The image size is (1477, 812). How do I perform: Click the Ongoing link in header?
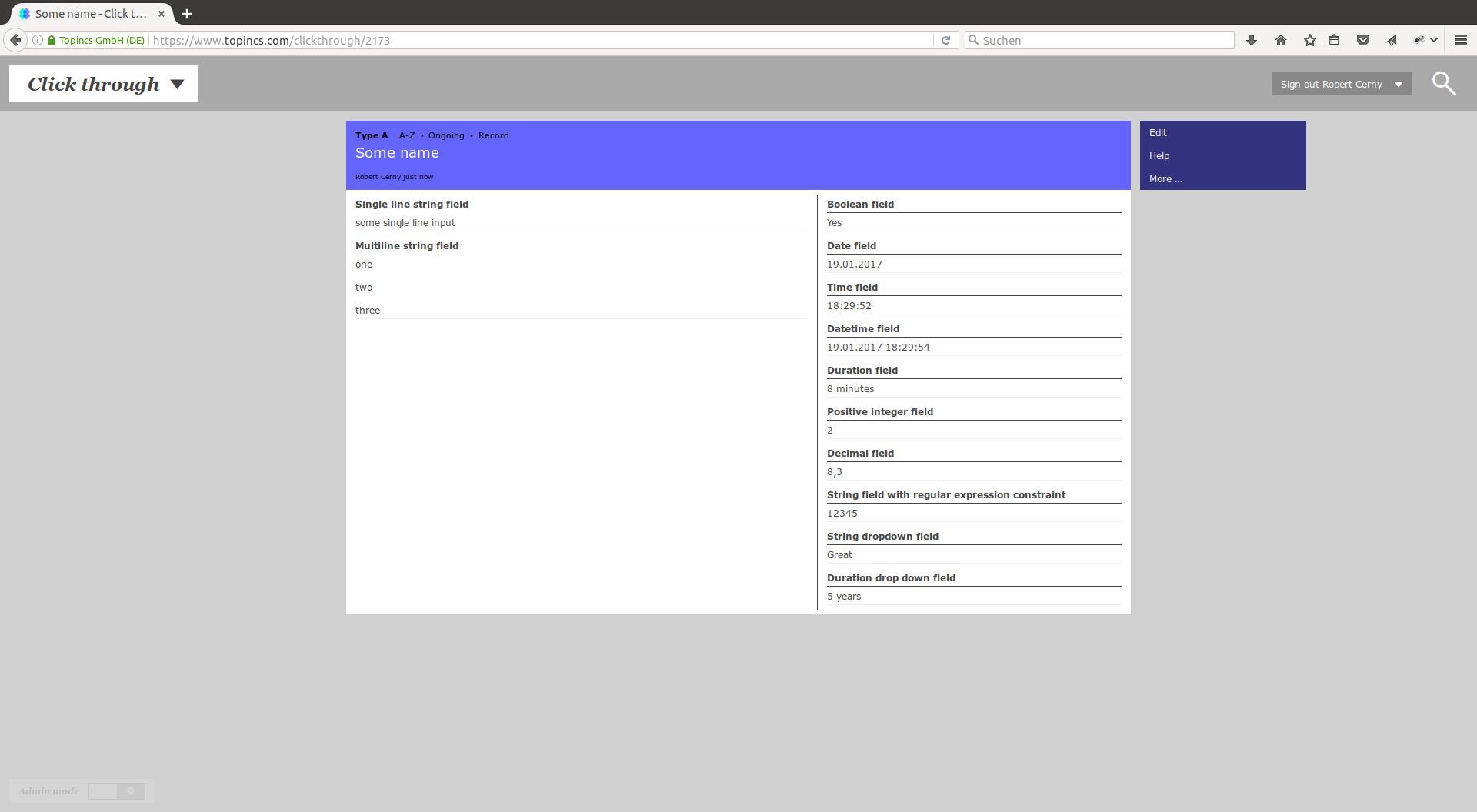tap(446, 135)
